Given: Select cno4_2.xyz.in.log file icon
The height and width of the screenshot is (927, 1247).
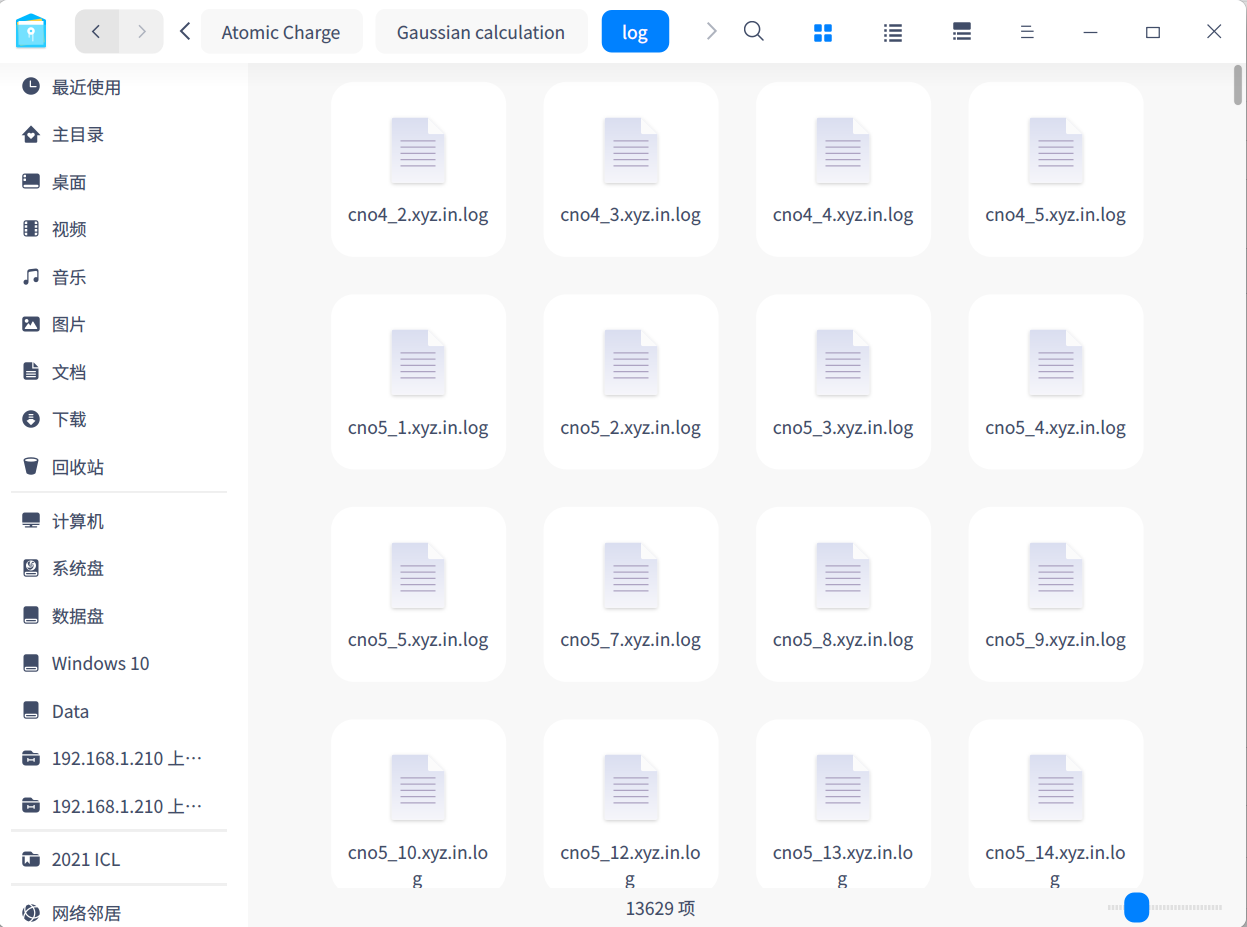Looking at the screenshot, I should tap(418, 151).
